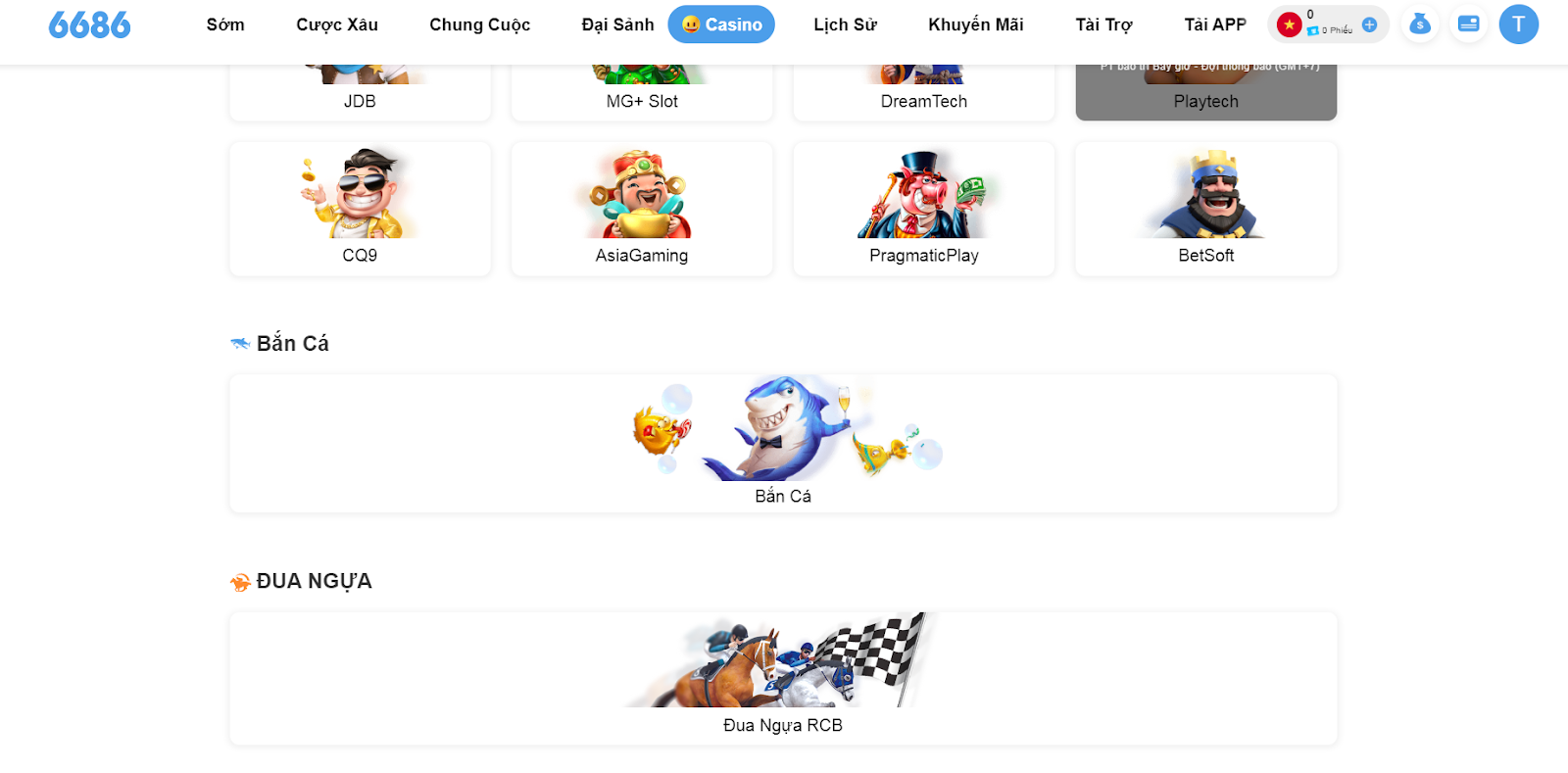Launch the Bắn Cá shark game banner
The height and width of the screenshot is (773, 1568).
click(x=783, y=443)
